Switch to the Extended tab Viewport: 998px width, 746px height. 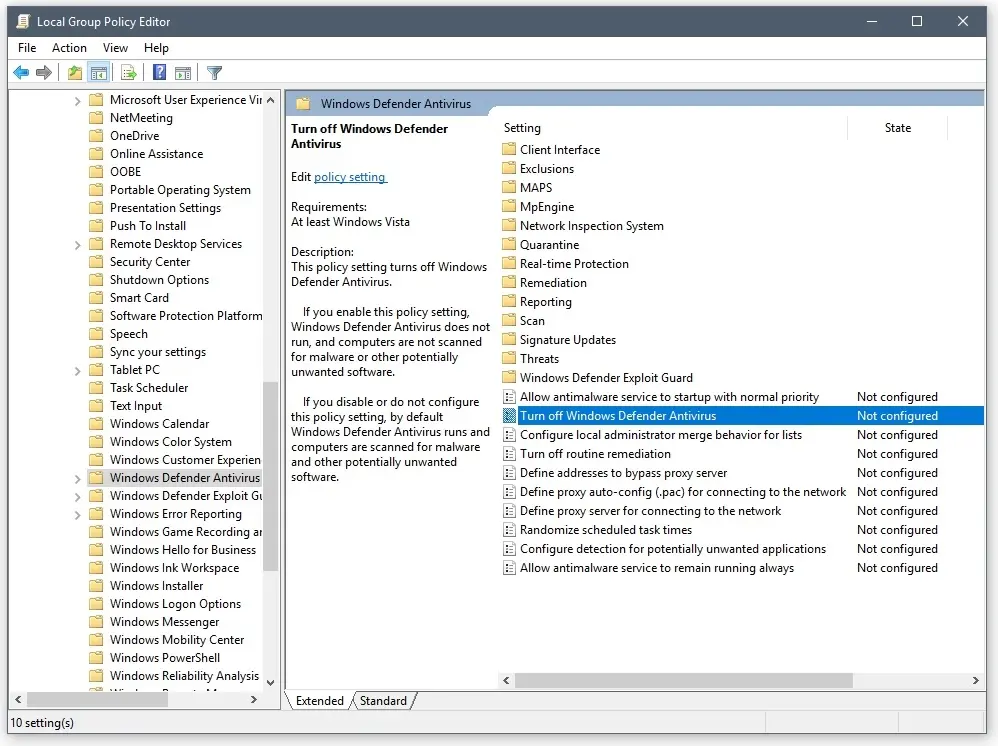click(320, 701)
